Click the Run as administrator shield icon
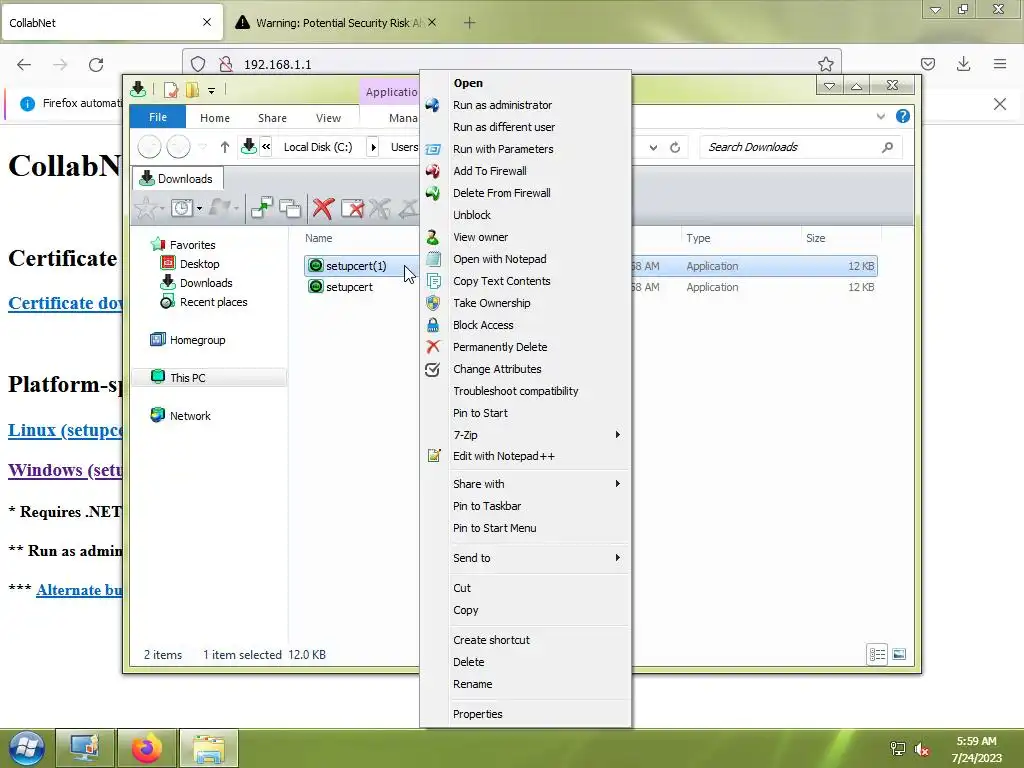The width and height of the screenshot is (1024, 768). tap(432, 105)
